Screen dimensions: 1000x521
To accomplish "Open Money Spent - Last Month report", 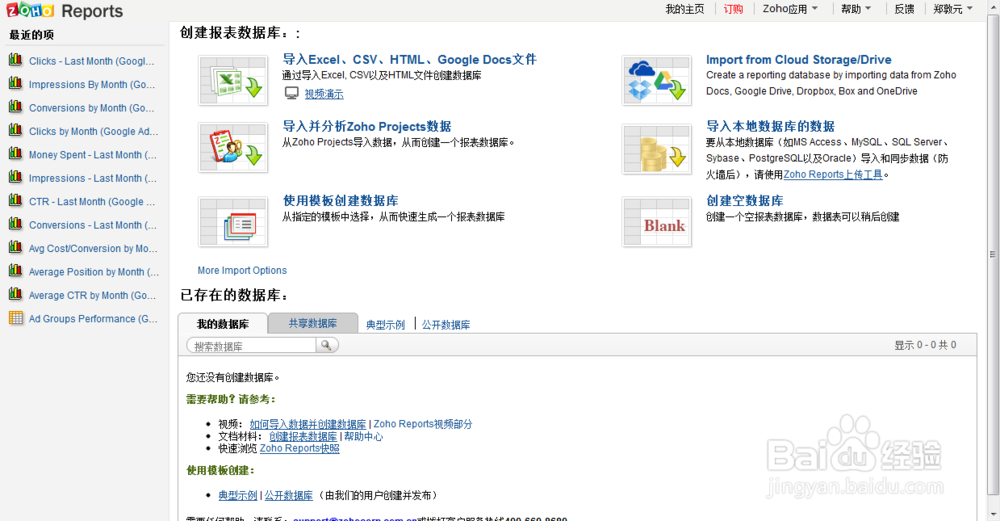I will pos(92,155).
